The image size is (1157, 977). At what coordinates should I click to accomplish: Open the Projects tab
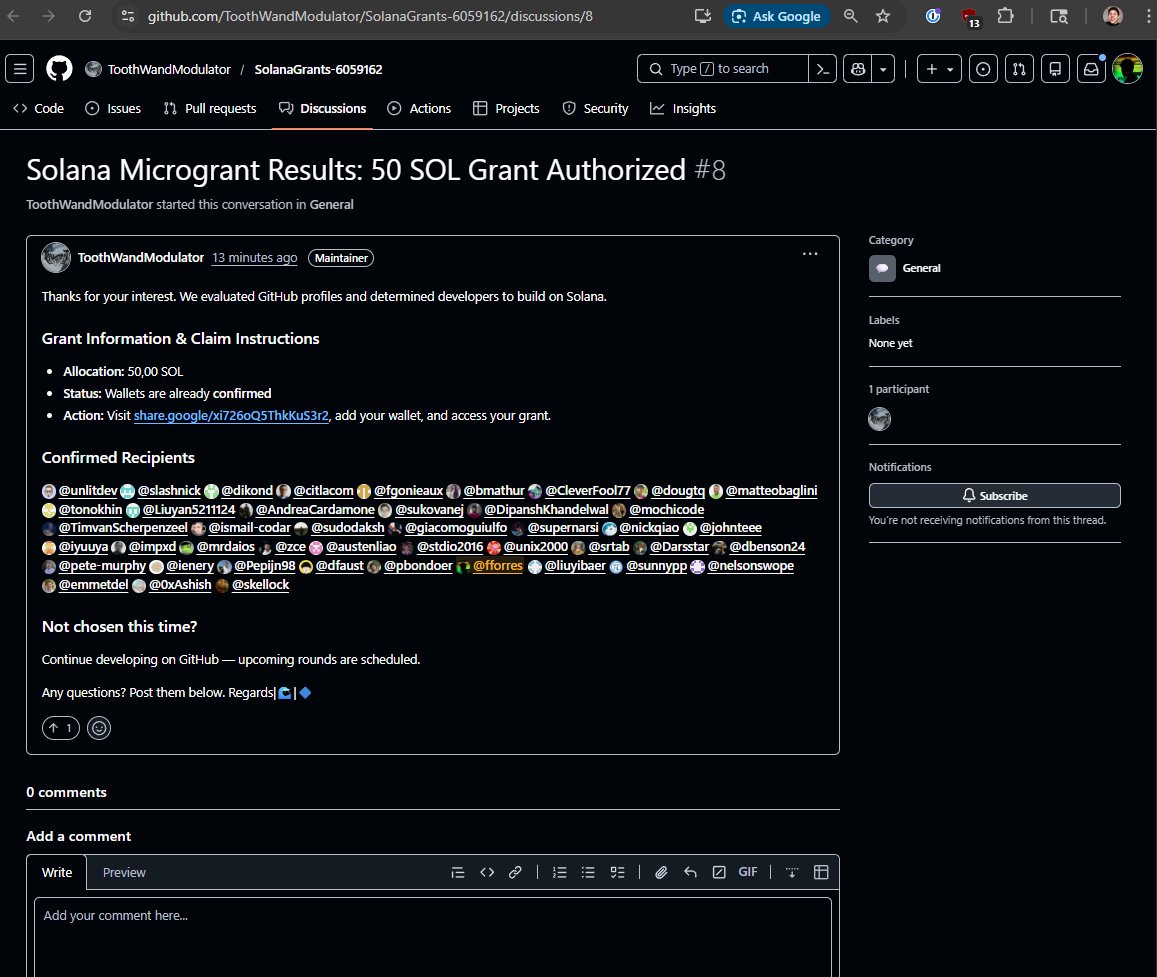pyautogui.click(x=506, y=108)
